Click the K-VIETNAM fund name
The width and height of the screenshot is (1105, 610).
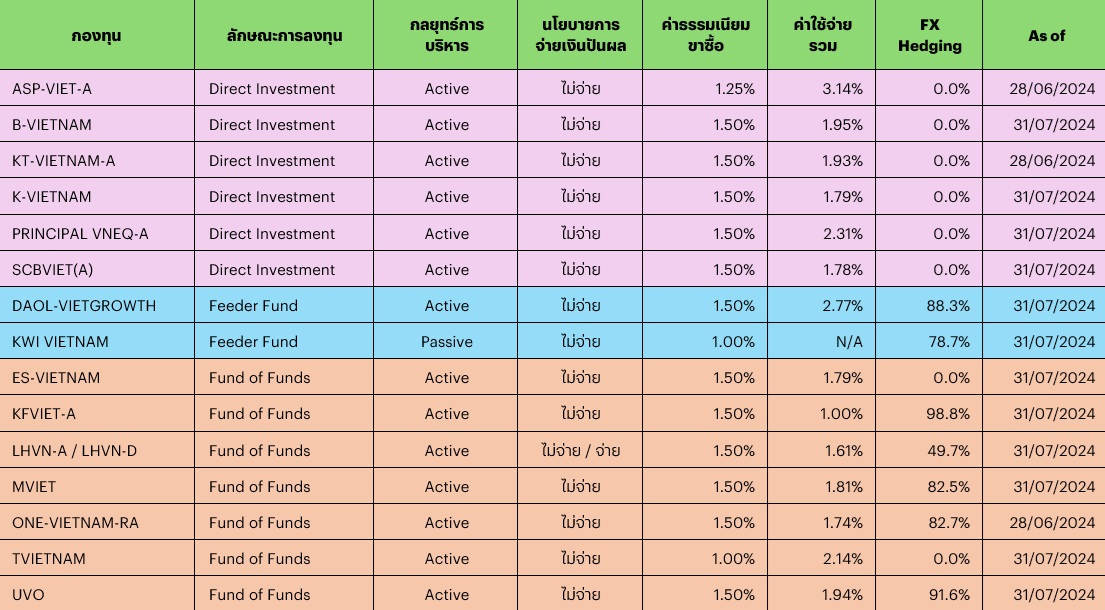click(x=52, y=197)
